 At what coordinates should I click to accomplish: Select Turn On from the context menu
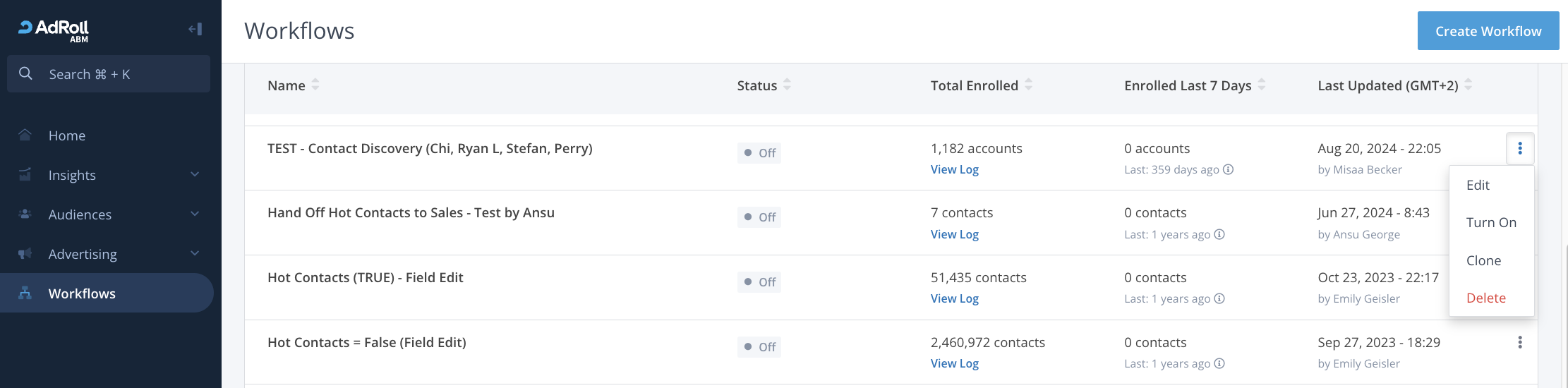pos(1490,222)
